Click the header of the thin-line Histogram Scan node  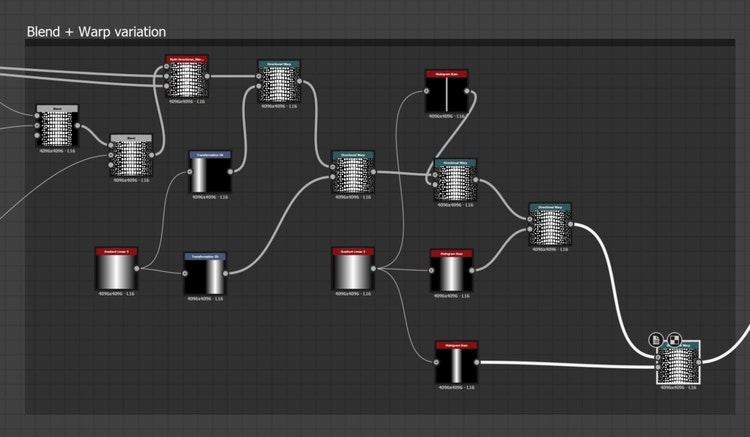tap(447, 74)
